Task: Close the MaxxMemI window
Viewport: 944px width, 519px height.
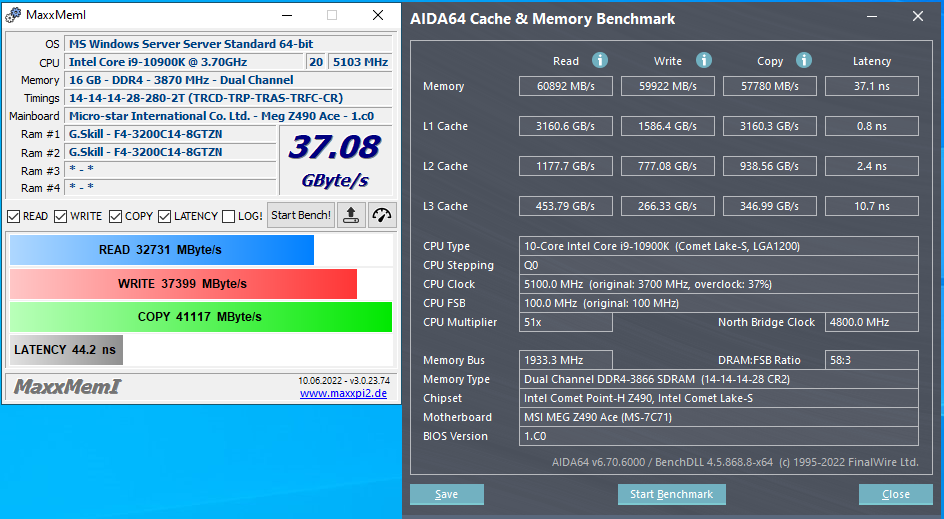Action: point(377,15)
